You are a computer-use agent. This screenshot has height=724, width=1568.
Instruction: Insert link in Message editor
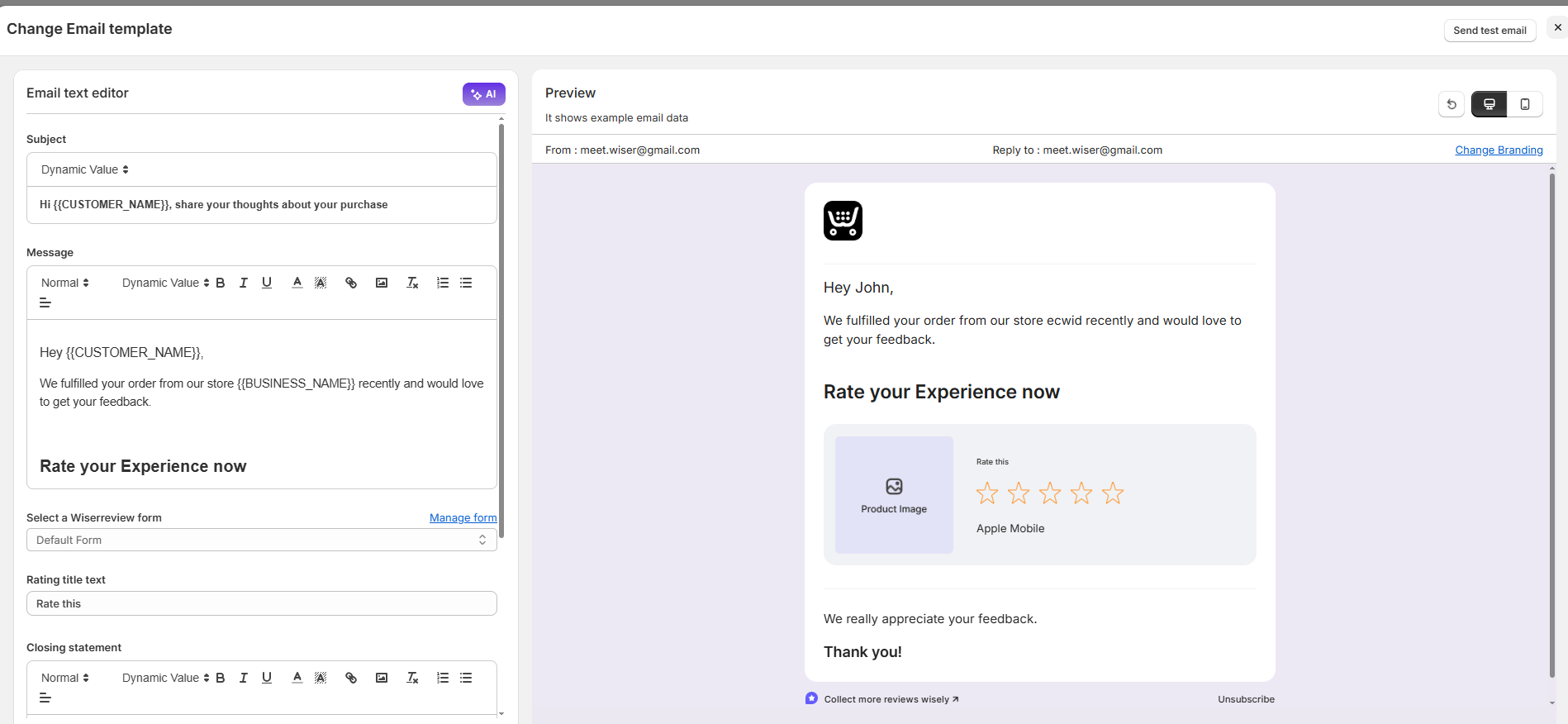pyautogui.click(x=351, y=283)
